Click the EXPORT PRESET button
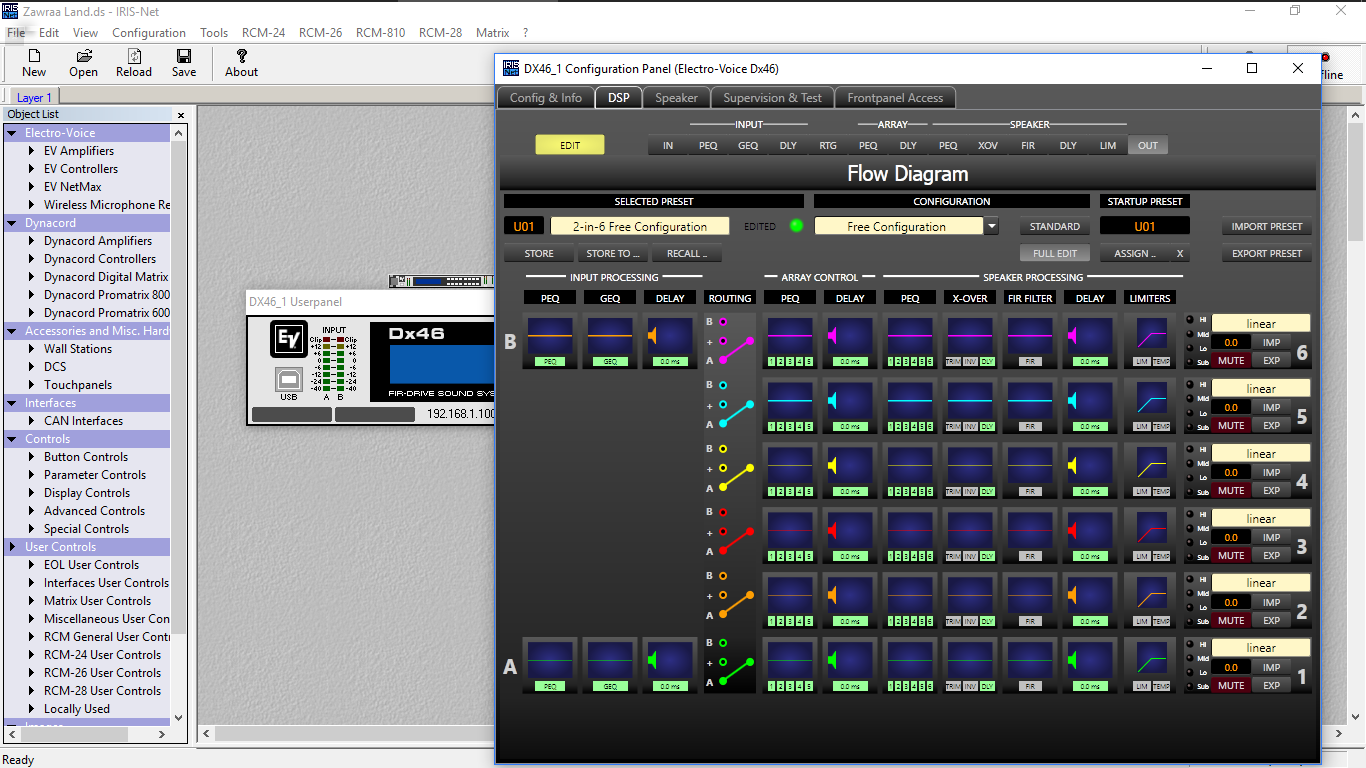This screenshot has height=768, width=1366. click(1267, 253)
